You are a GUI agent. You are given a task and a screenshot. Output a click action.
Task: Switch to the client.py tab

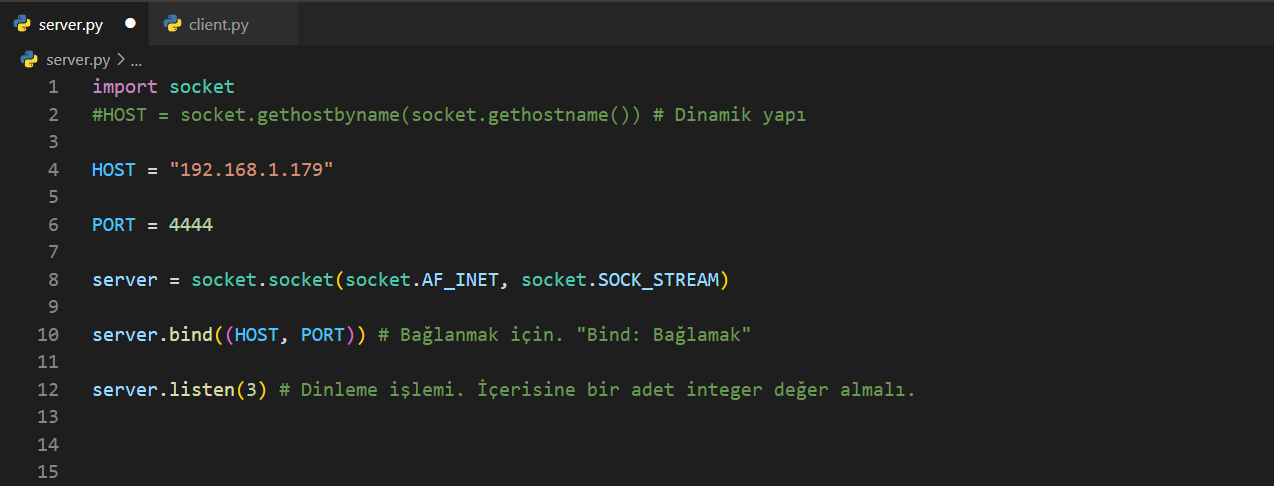pyautogui.click(x=218, y=24)
